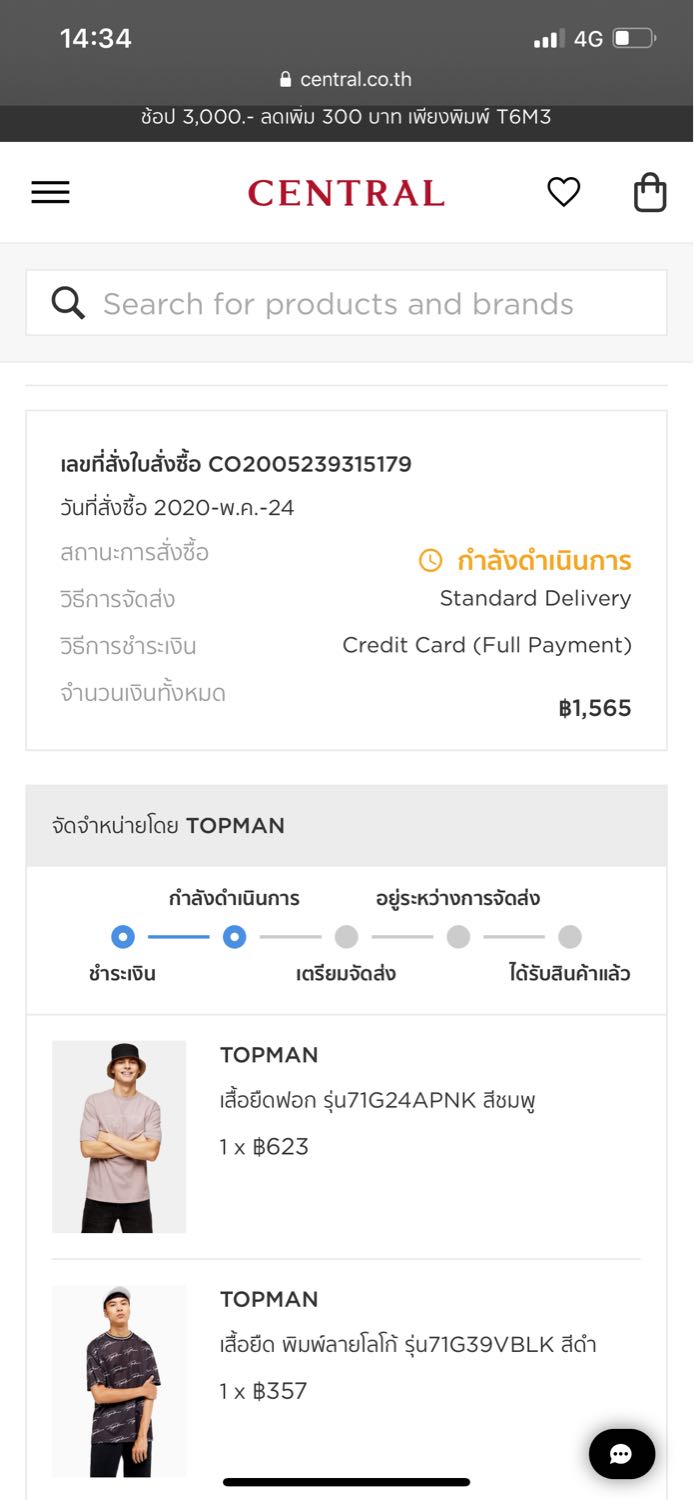
Task: Open the shopping bag cart
Action: pos(650,192)
